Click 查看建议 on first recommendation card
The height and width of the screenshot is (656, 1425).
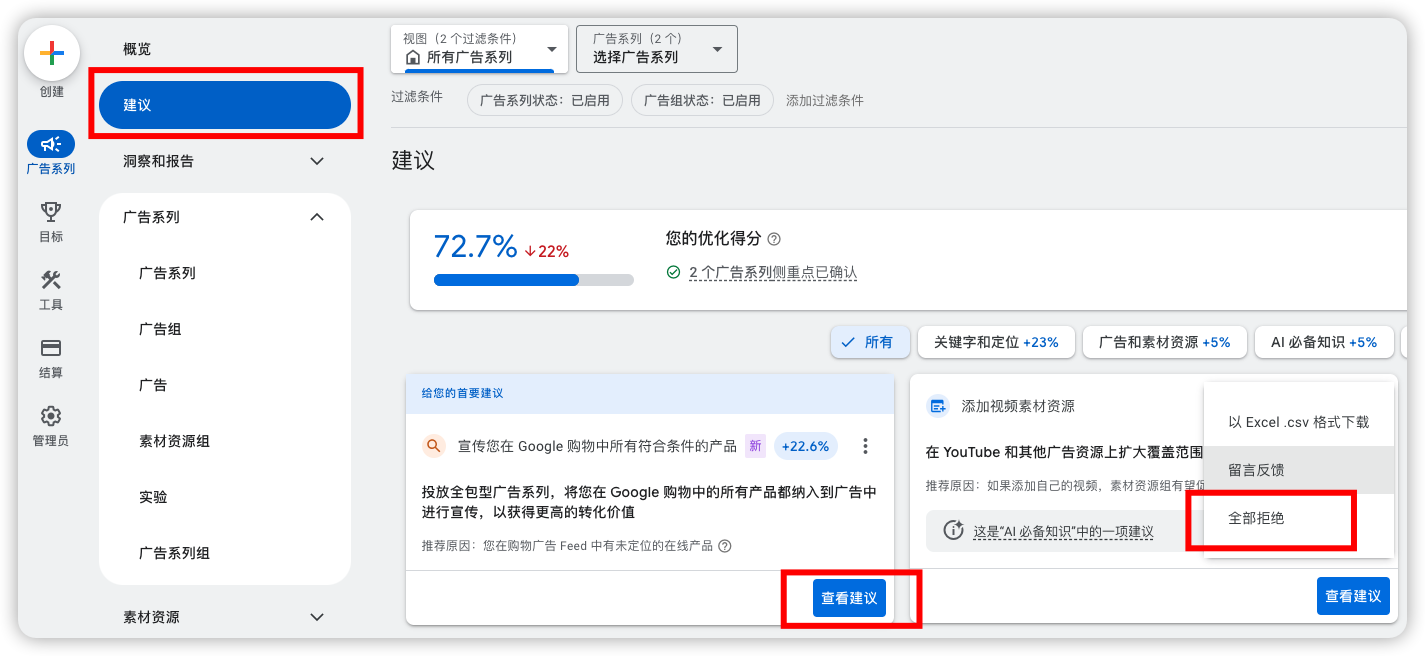click(849, 598)
